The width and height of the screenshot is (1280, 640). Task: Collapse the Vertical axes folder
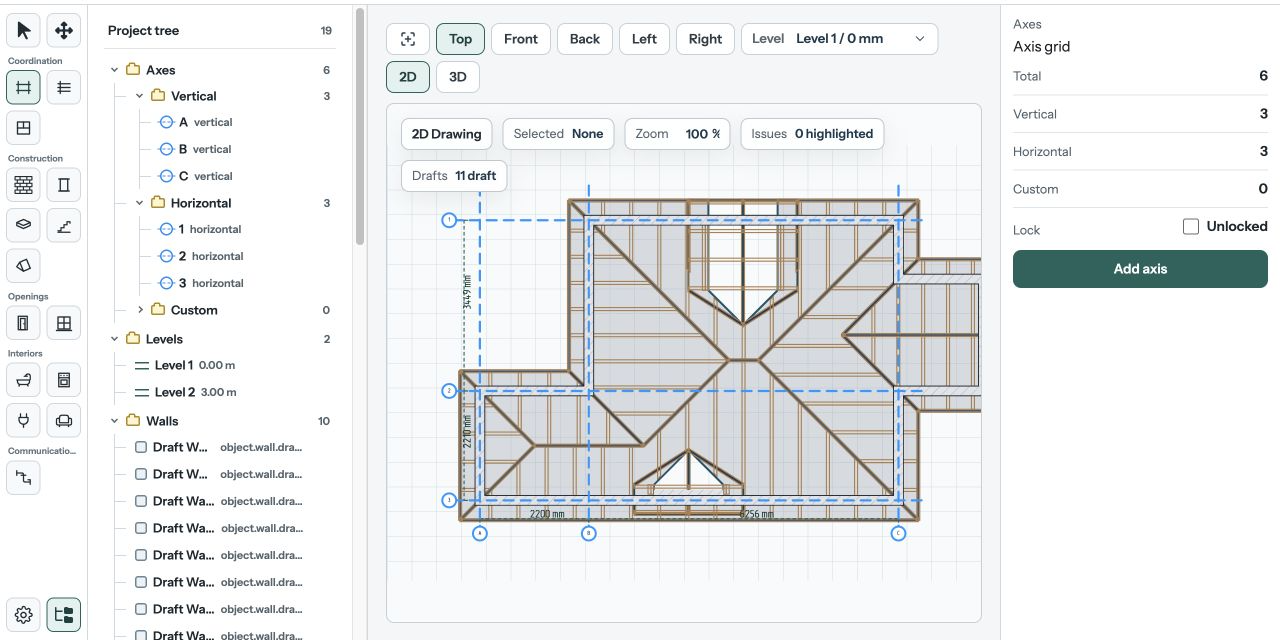point(139,96)
